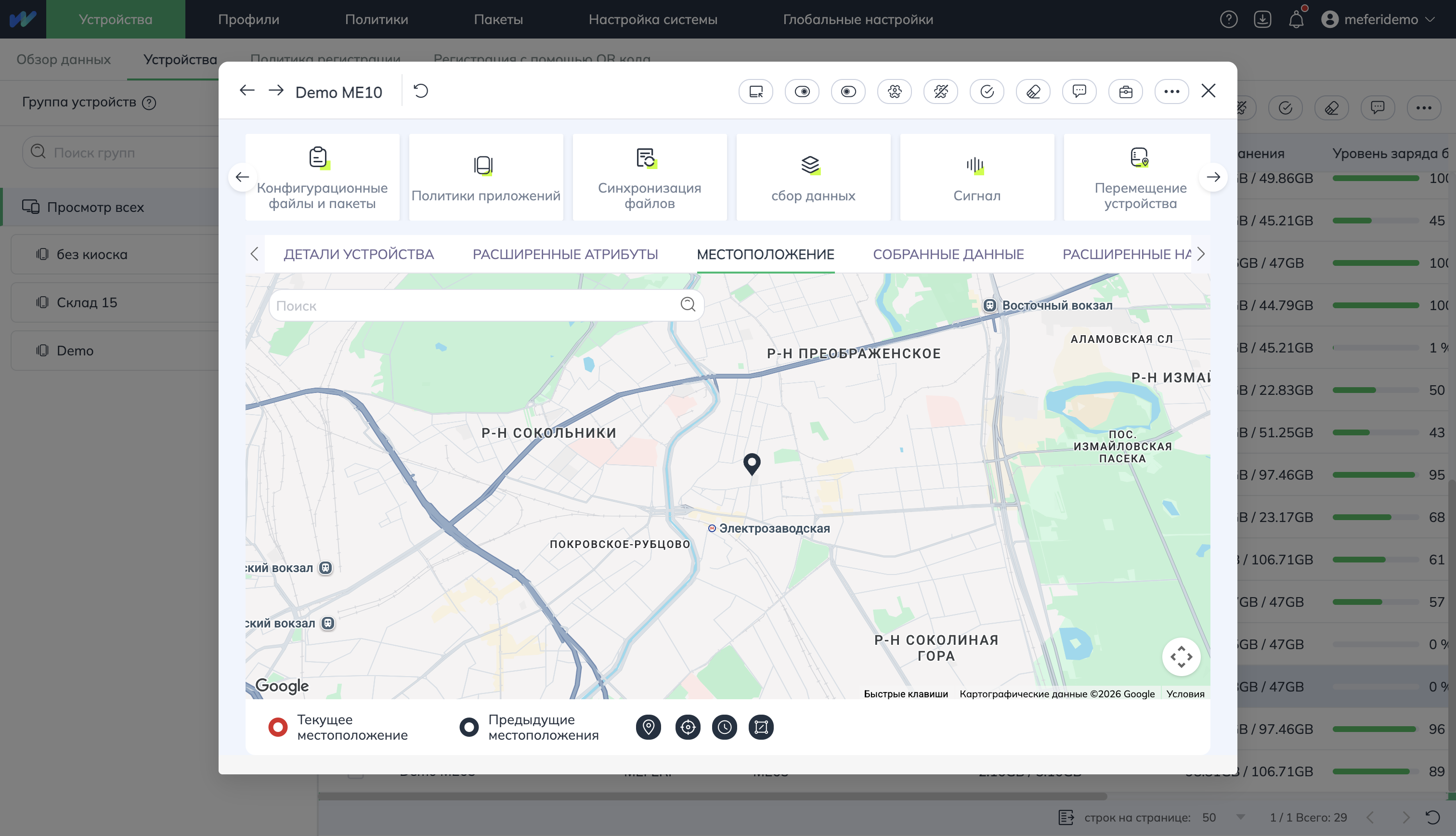Click the help question mark icon in top bar
The width and height of the screenshot is (1456, 836).
[x=1228, y=20]
